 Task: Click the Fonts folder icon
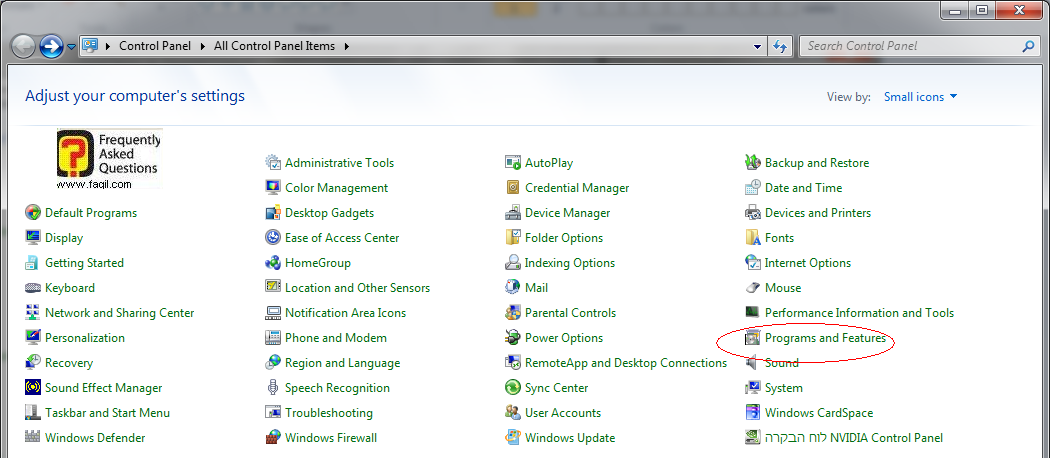pyautogui.click(x=753, y=238)
